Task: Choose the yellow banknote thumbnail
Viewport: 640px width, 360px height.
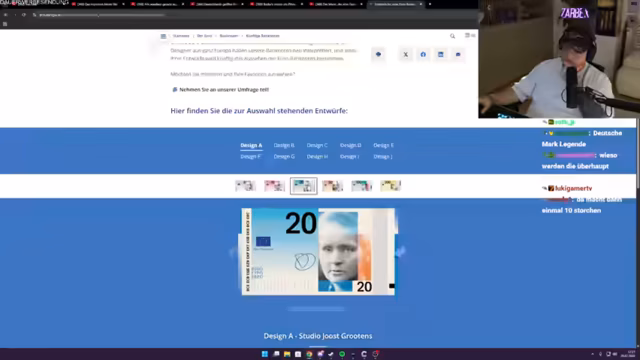Action: tap(391, 186)
